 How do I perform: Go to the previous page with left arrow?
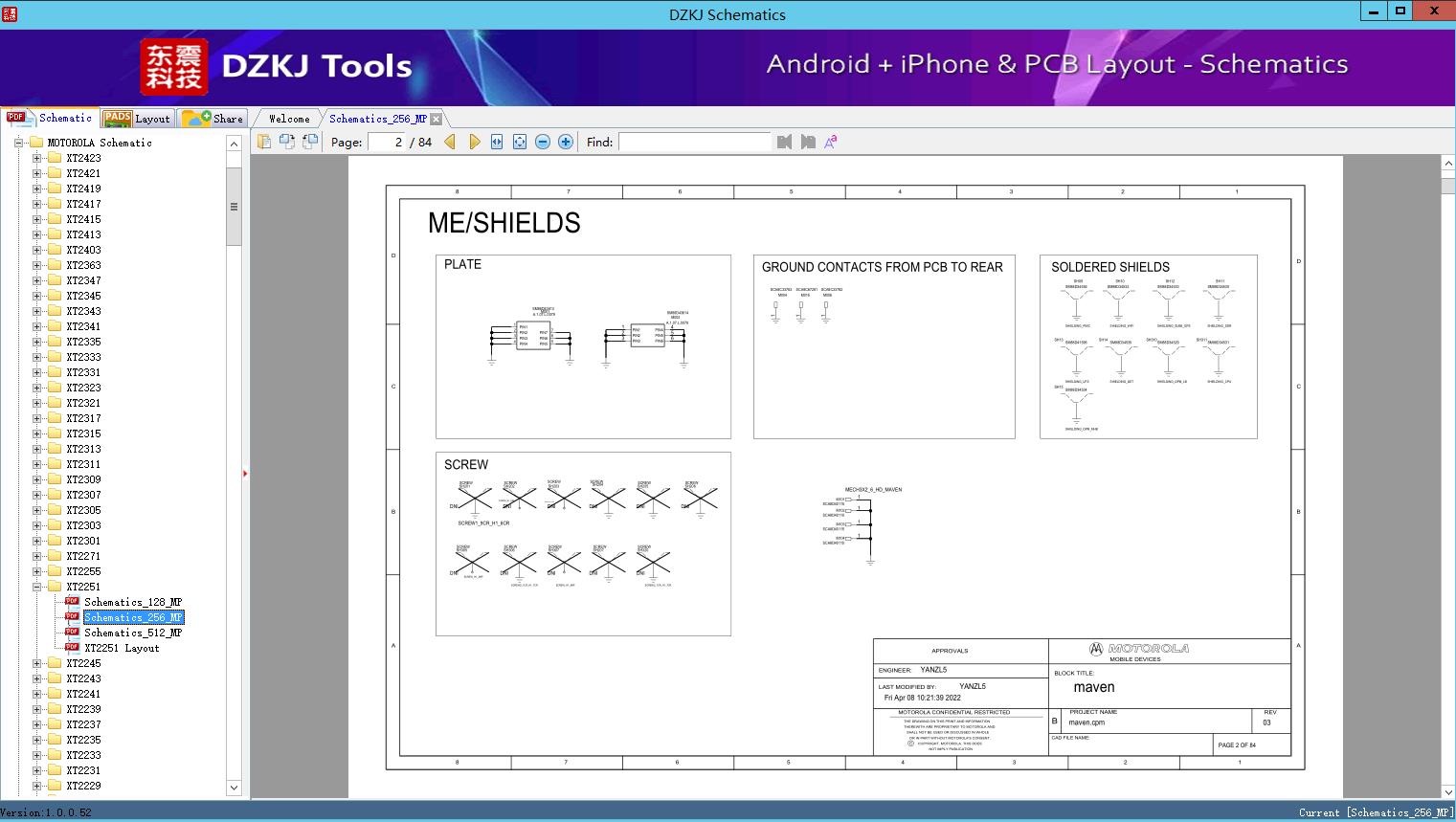(x=450, y=142)
